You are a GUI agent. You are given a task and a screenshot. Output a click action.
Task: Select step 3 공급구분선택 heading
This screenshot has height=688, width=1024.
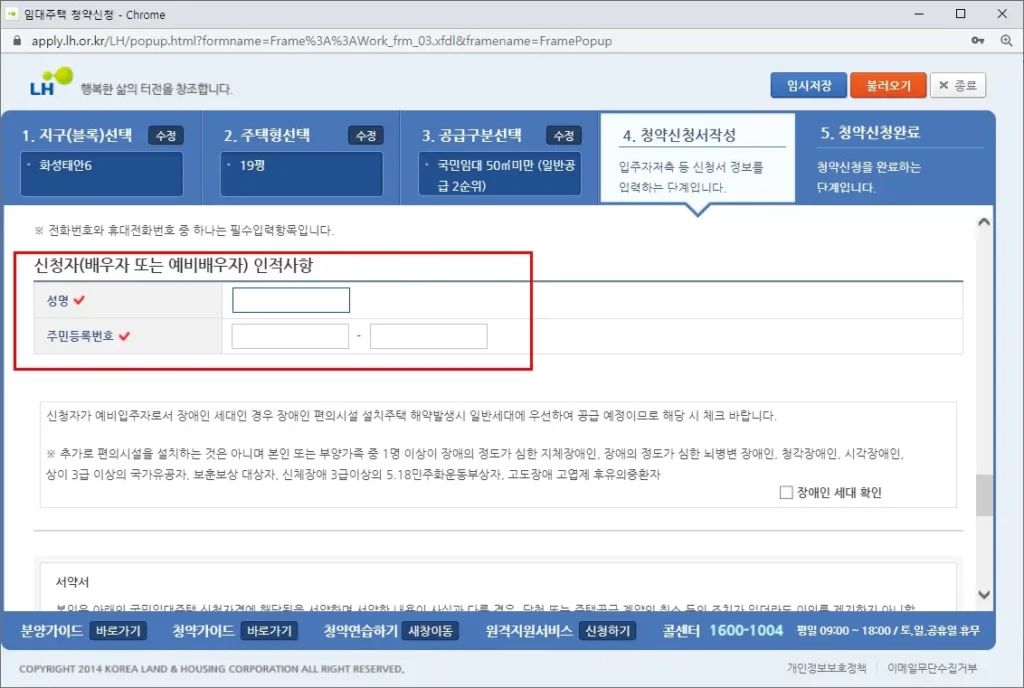click(472, 135)
